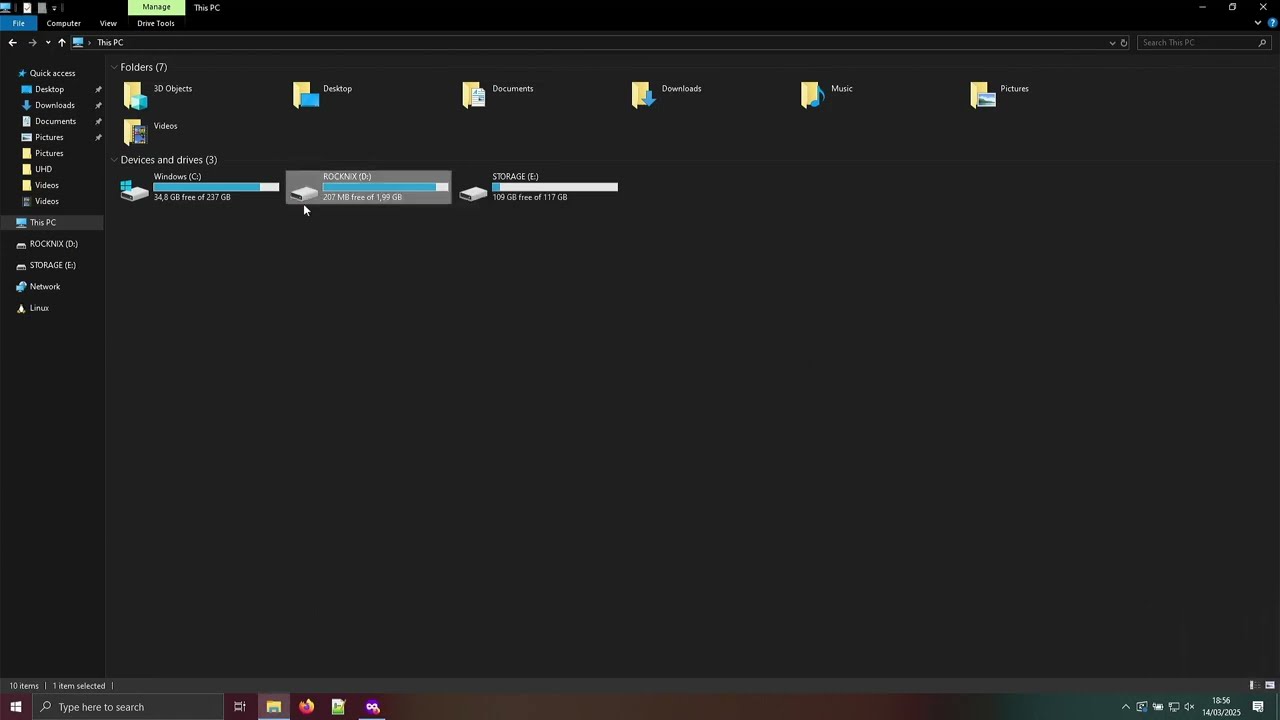Viewport: 1280px width, 720px height.
Task: Open the Computer ribbon tab
Action: point(63,23)
